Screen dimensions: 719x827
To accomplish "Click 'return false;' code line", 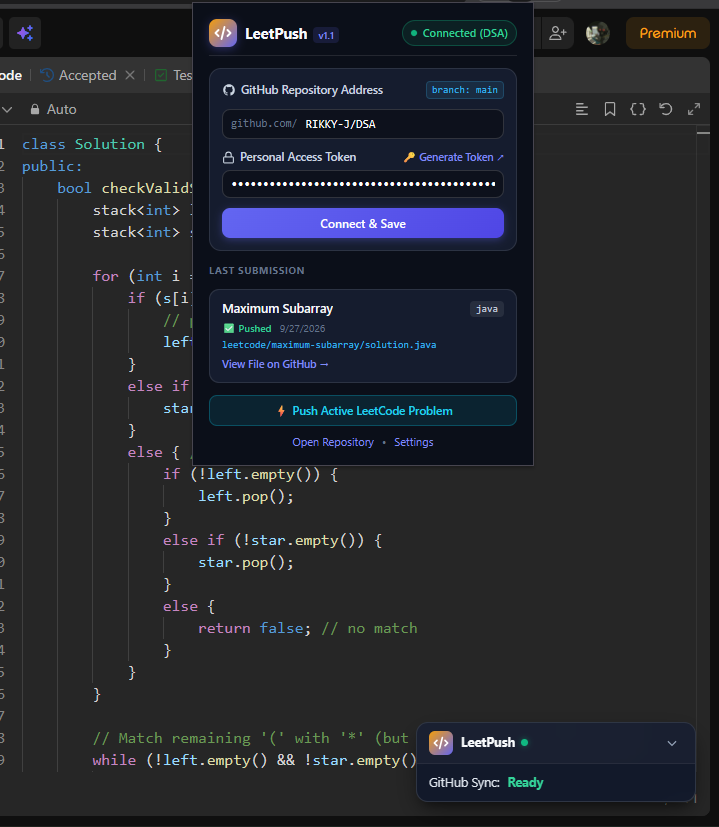I will pos(255,628).
